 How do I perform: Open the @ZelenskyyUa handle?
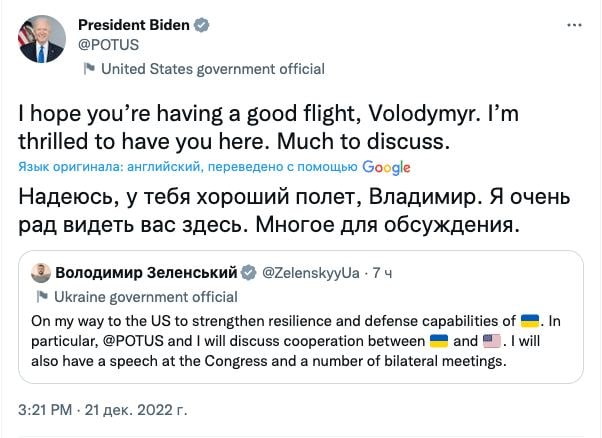pyautogui.click(x=310, y=272)
